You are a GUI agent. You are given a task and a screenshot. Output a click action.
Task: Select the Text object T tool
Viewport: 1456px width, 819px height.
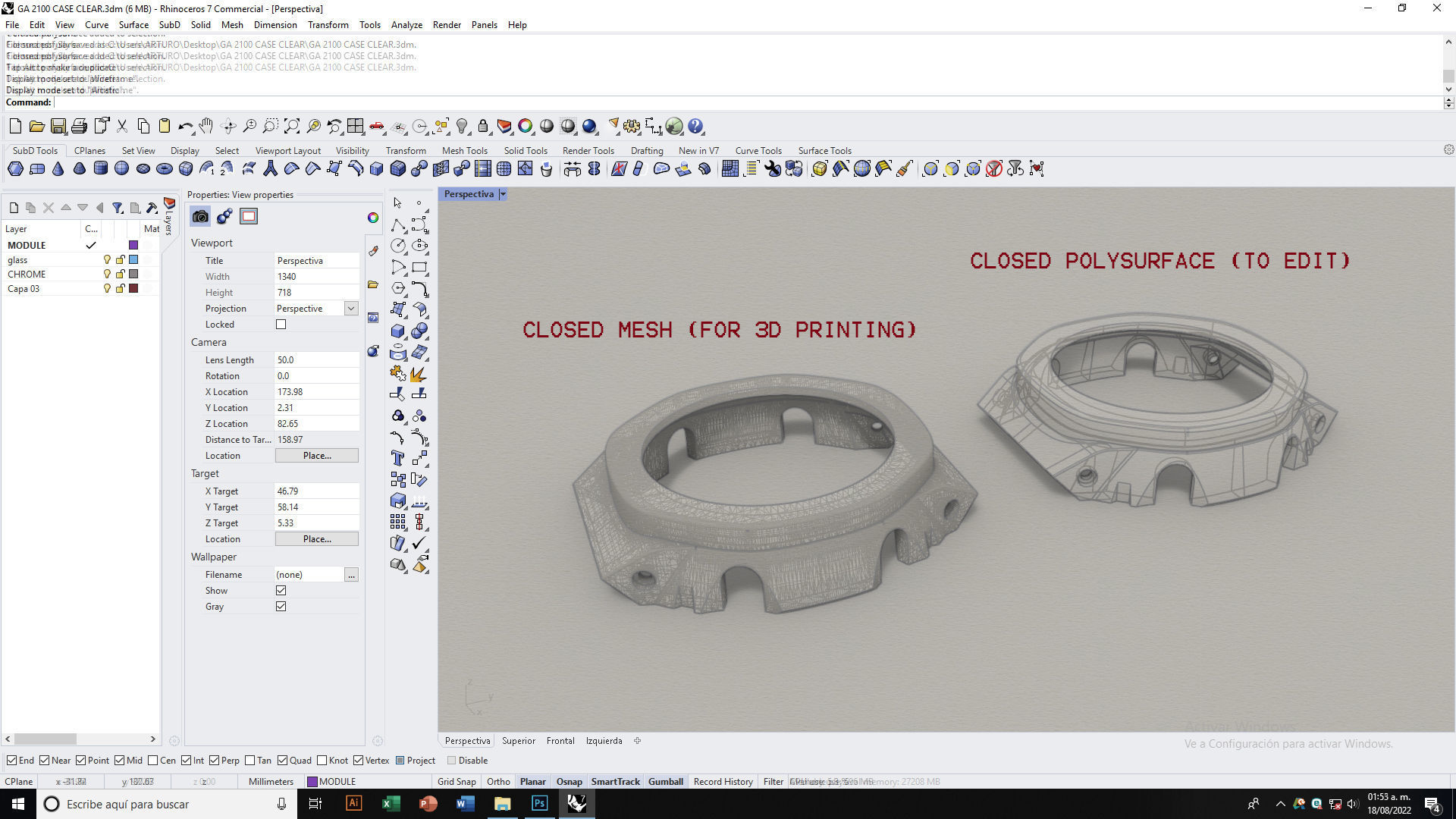pyautogui.click(x=397, y=458)
